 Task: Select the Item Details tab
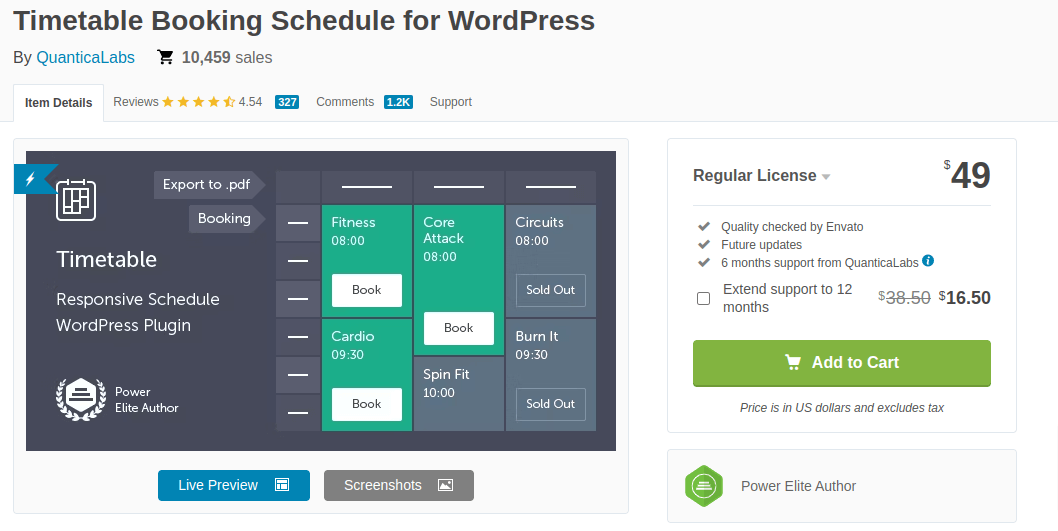tap(59, 103)
